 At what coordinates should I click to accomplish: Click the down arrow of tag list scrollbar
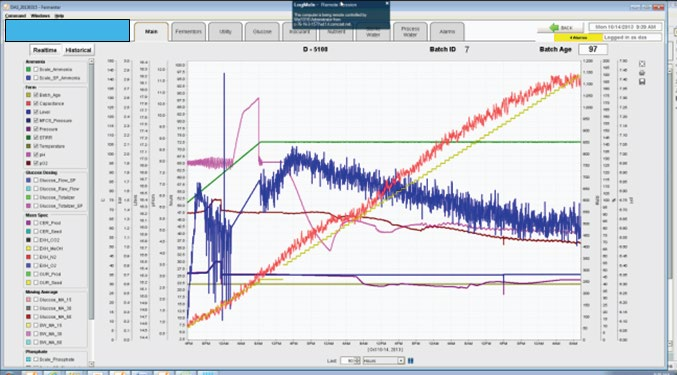click(x=91, y=364)
